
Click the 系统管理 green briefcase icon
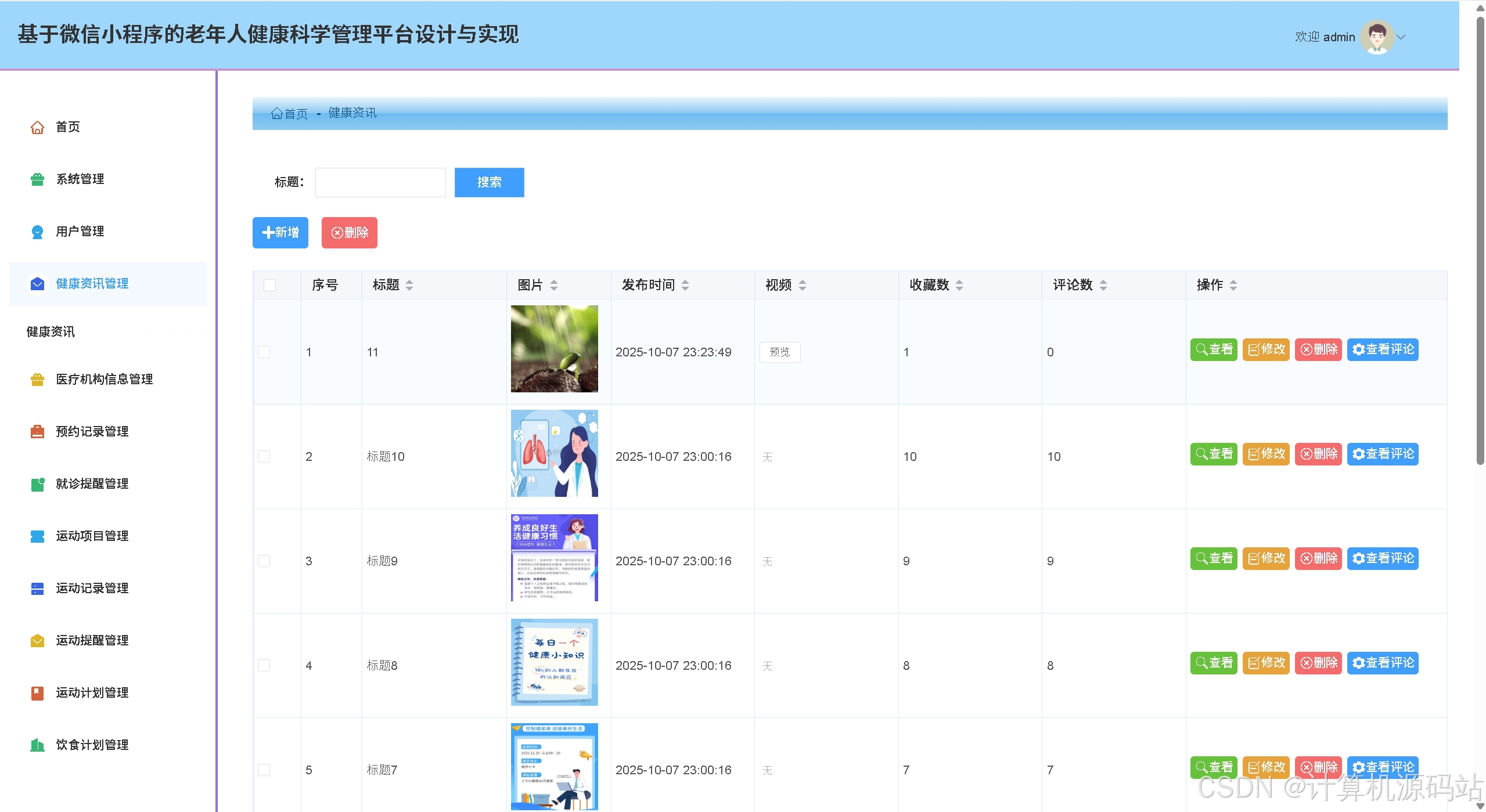(37, 179)
